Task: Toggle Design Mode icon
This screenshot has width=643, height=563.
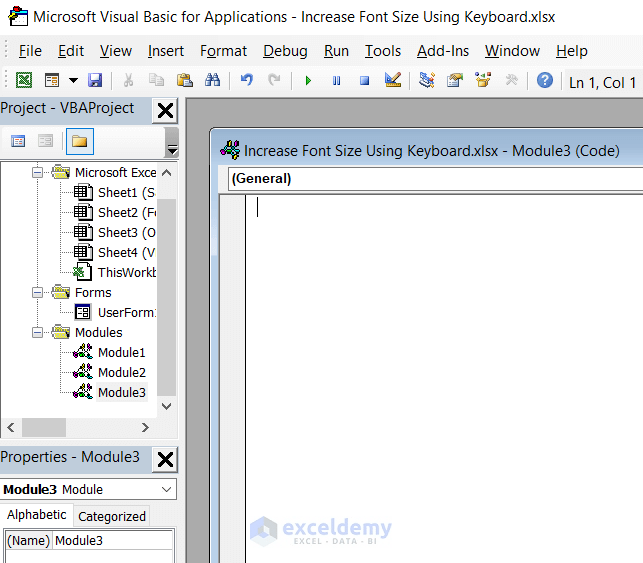Action: pyautogui.click(x=393, y=80)
